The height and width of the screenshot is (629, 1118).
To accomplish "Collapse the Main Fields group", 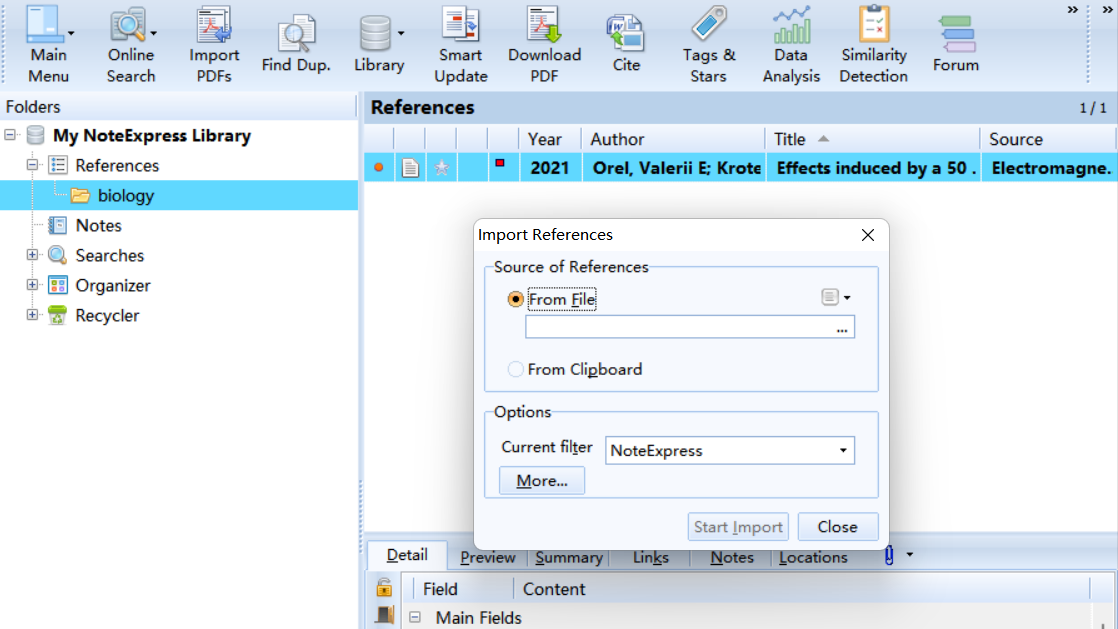I will click(415, 617).
